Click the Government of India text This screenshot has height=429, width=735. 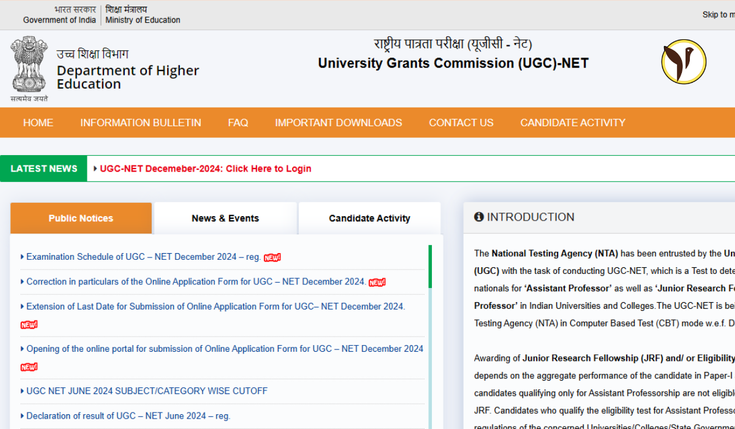click(59, 20)
